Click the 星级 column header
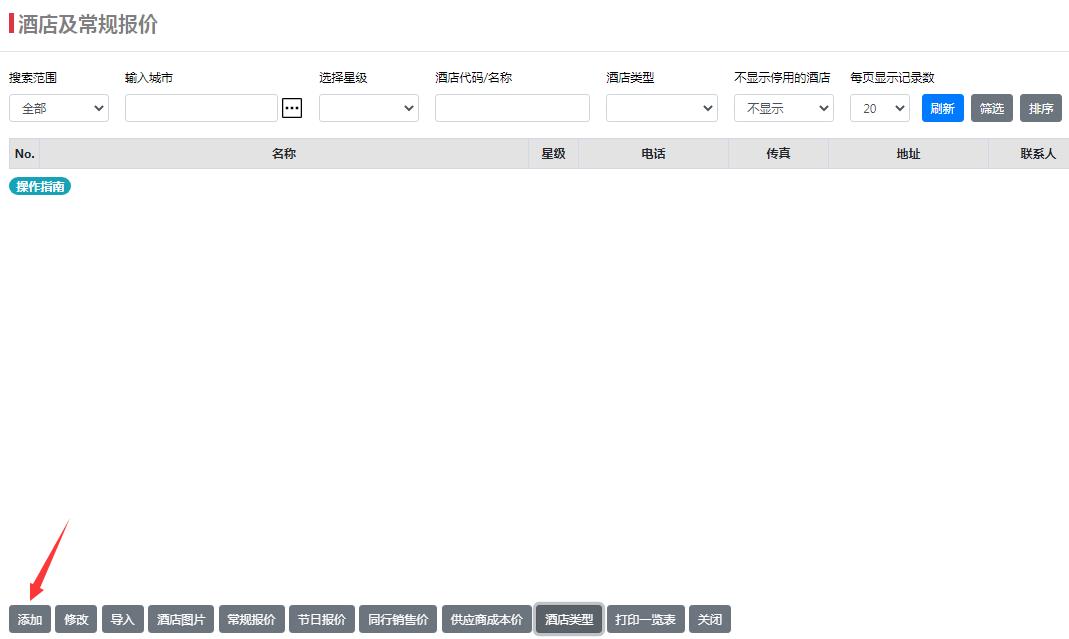The height and width of the screenshot is (639, 1069). (553, 153)
